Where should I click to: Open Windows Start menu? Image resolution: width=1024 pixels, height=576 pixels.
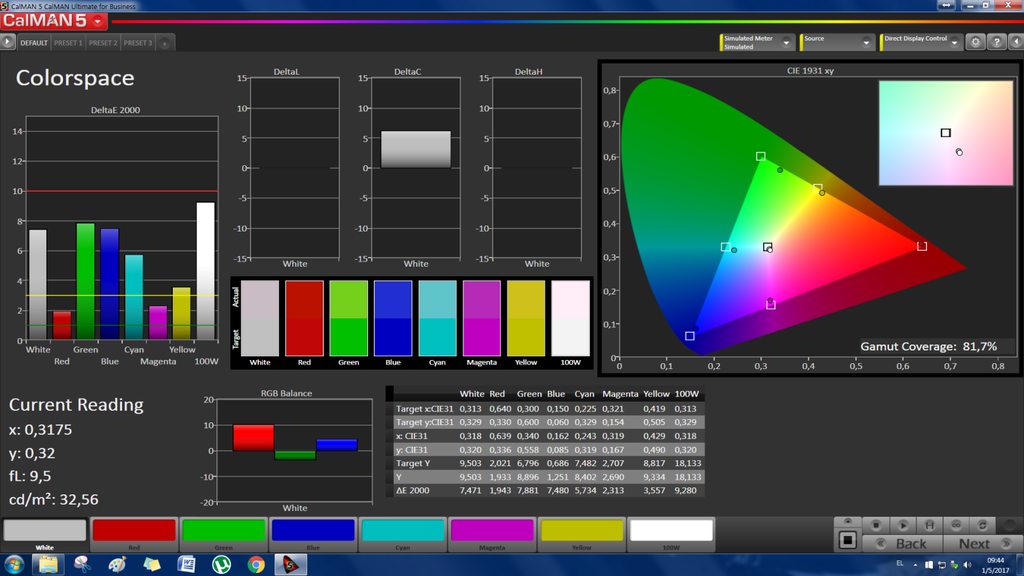(x=14, y=564)
